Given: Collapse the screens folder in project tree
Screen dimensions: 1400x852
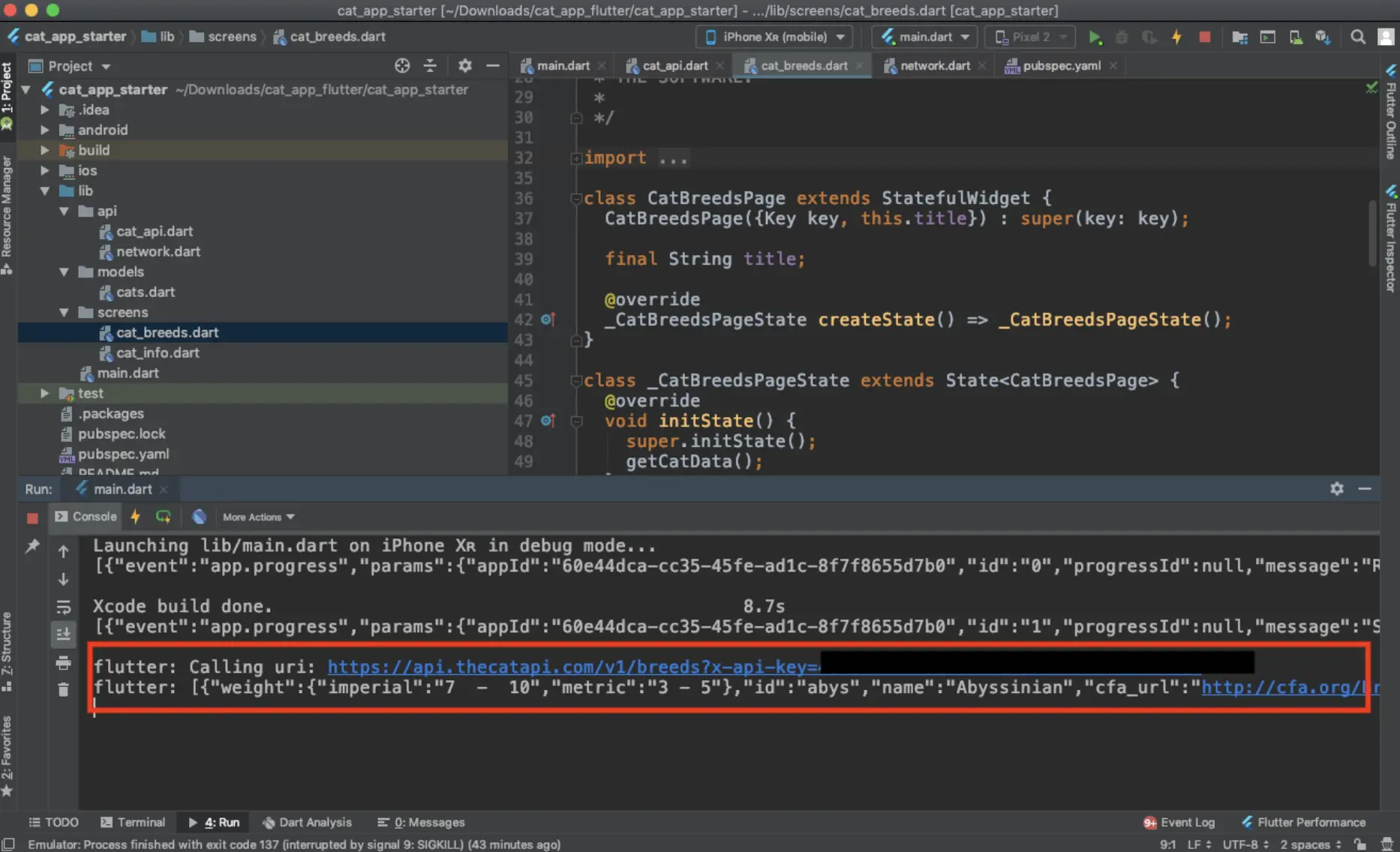Looking at the screenshot, I should point(64,312).
